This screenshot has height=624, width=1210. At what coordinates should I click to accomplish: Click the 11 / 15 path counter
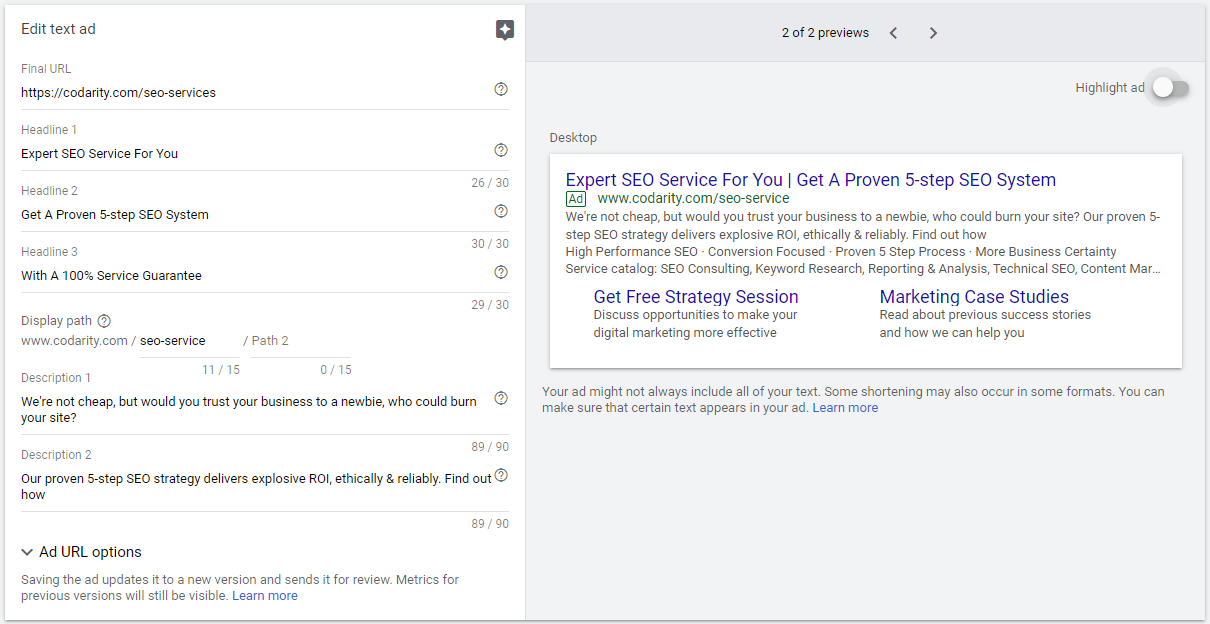point(221,370)
